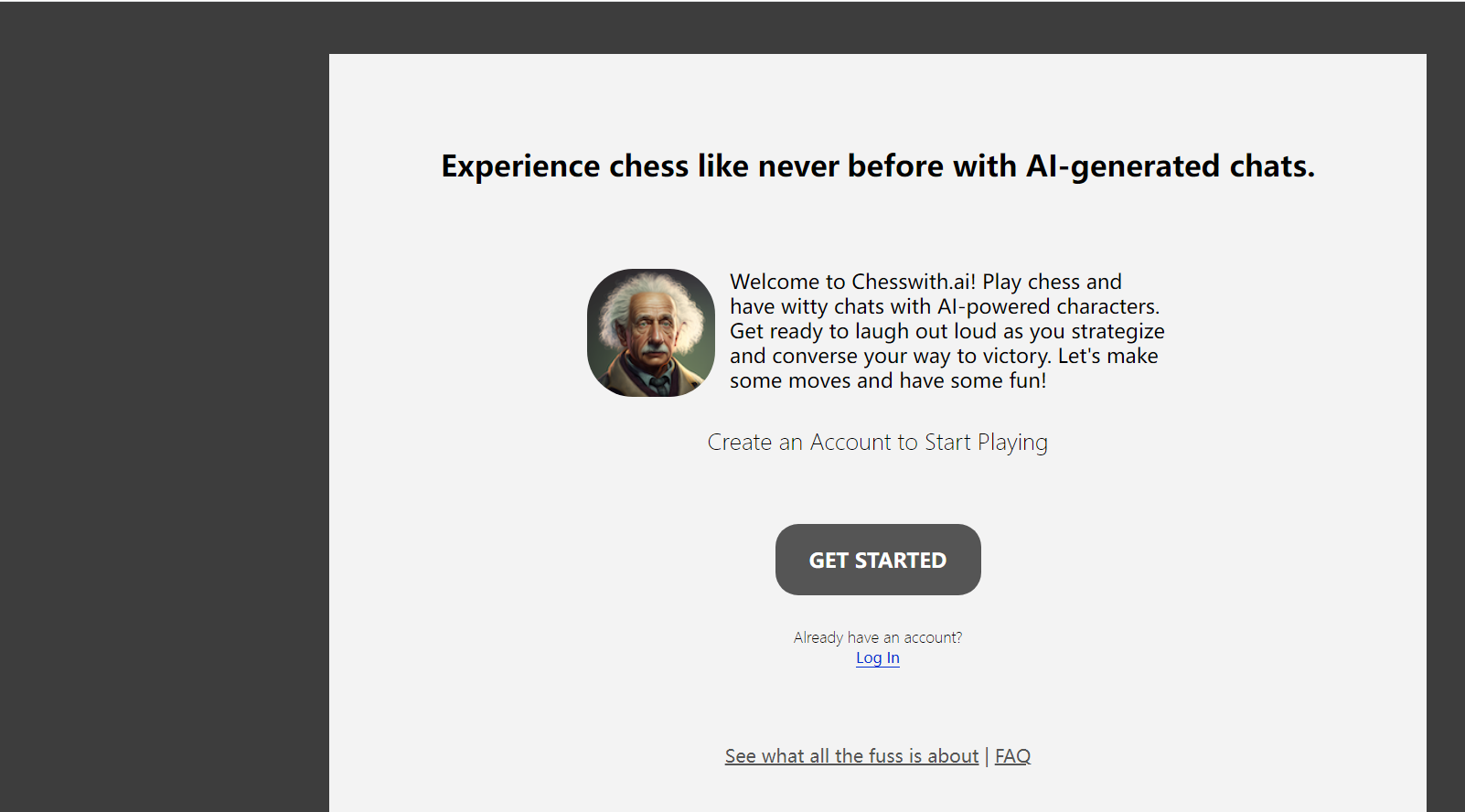This screenshot has width=1465, height=812.
Task: Click the pipe separator before FAQ
Action: (x=987, y=756)
